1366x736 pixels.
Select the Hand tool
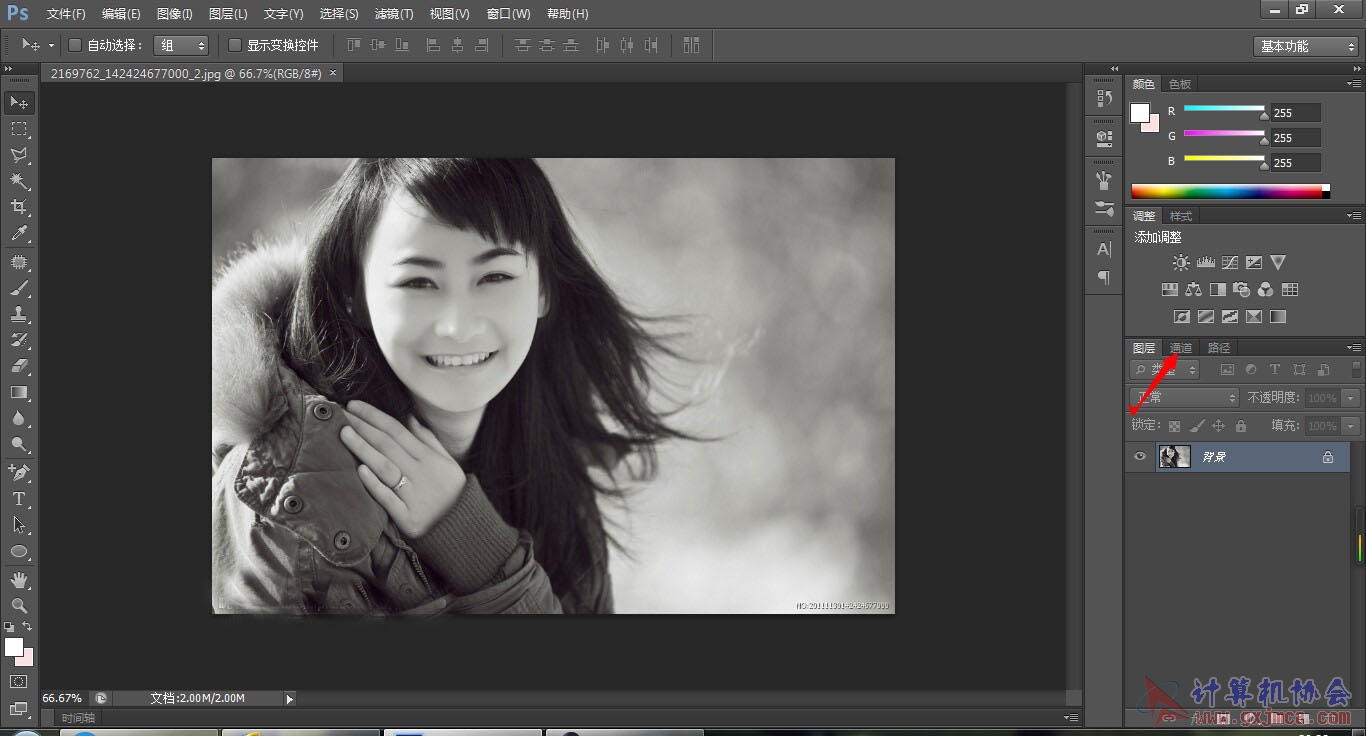coord(19,579)
